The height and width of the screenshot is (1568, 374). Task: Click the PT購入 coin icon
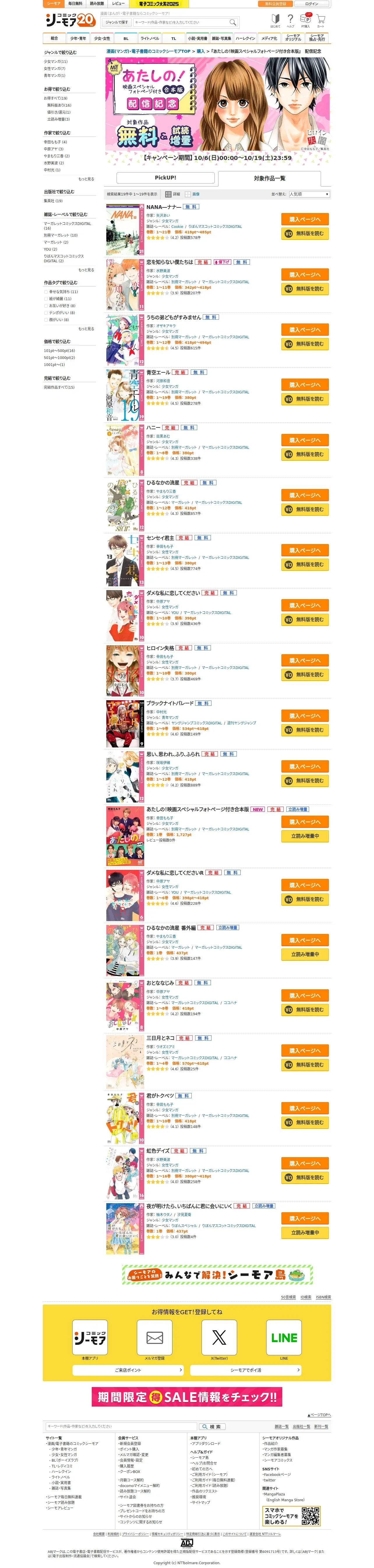pyautogui.click(x=306, y=19)
